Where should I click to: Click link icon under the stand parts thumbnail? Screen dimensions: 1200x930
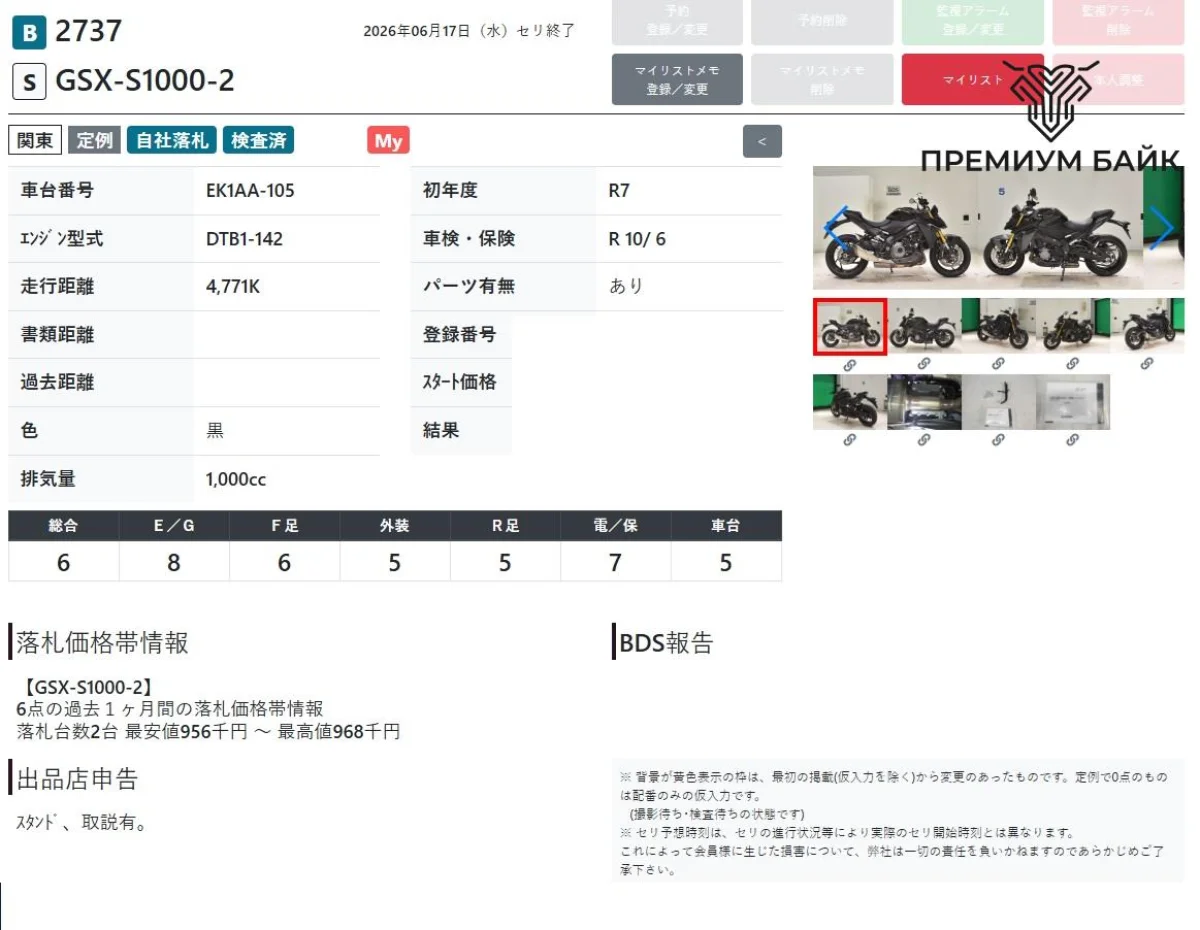pyautogui.click(x=998, y=440)
